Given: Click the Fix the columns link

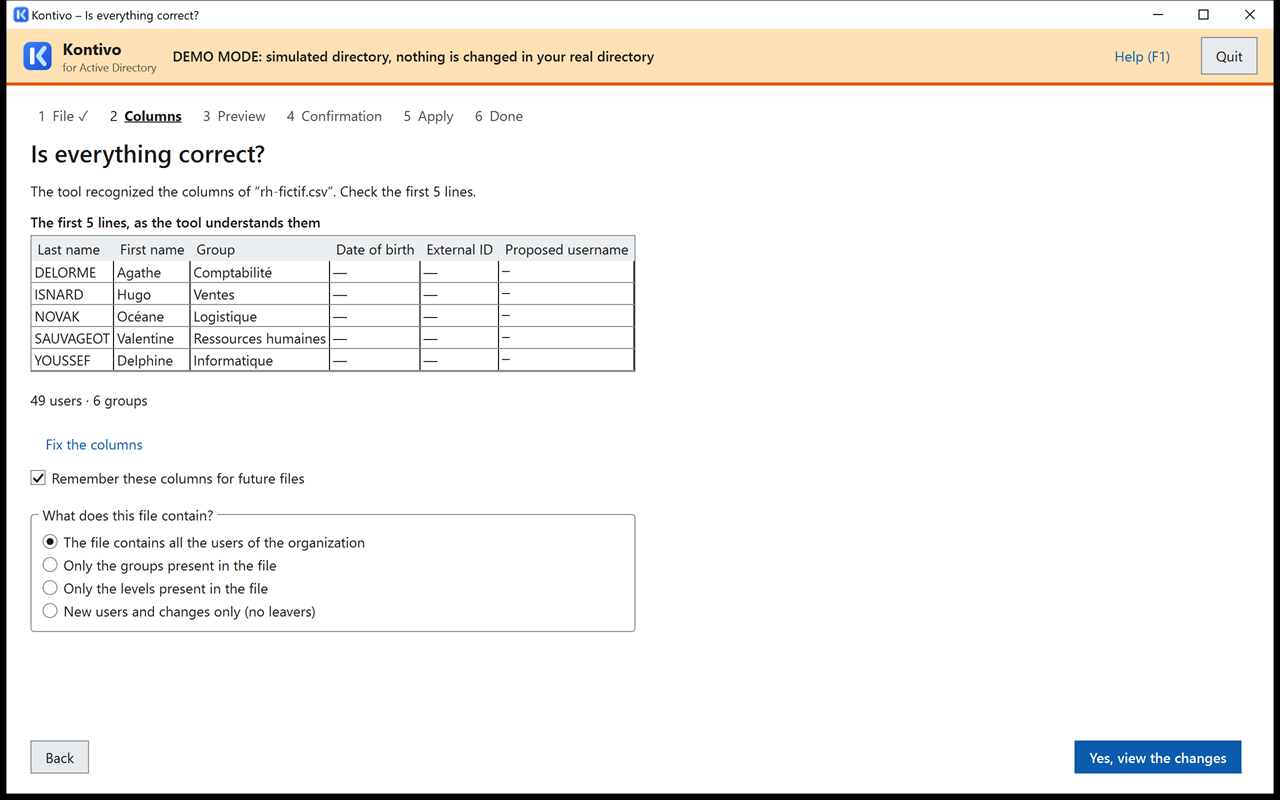Looking at the screenshot, I should point(94,444).
